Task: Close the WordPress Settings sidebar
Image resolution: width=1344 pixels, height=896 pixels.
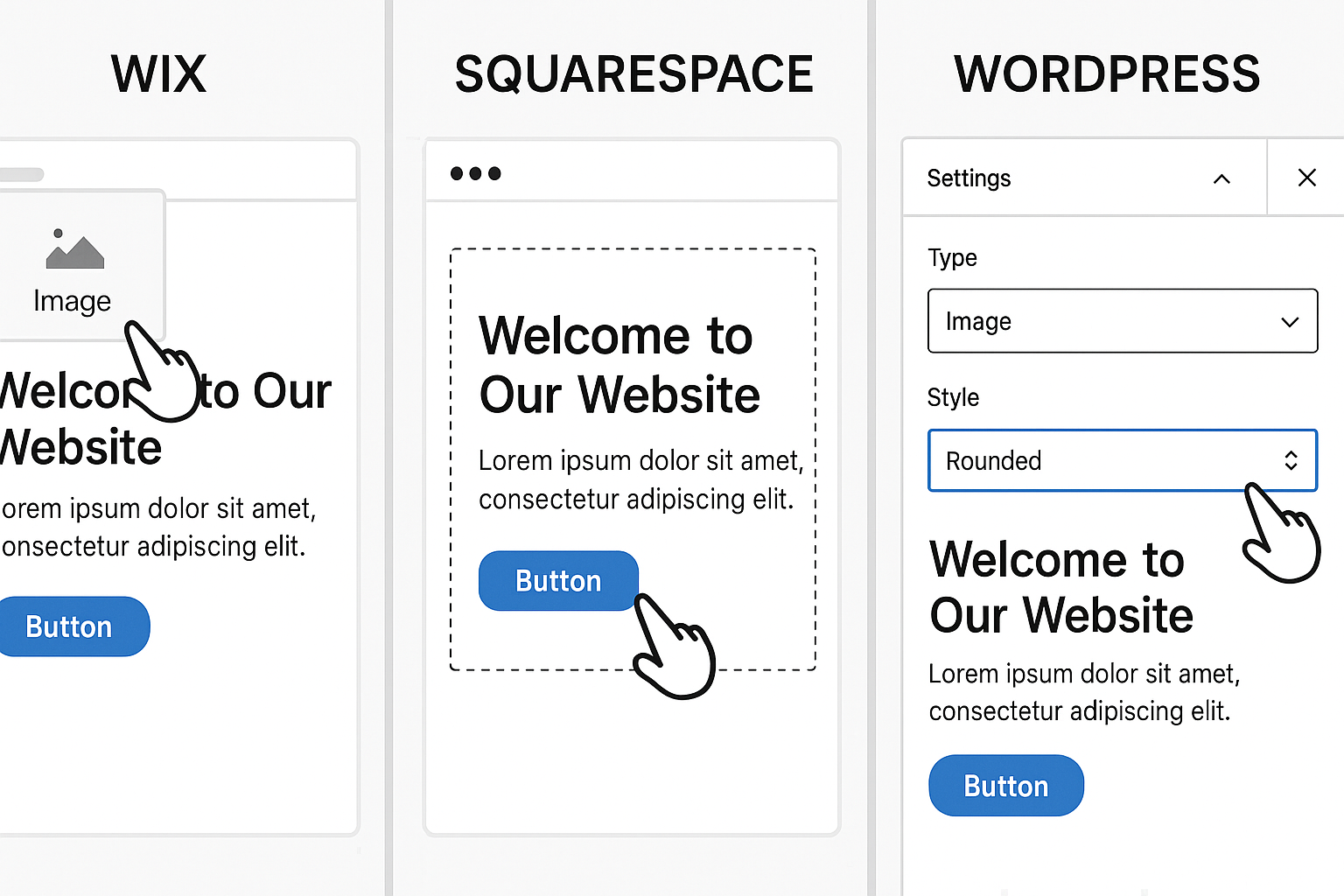Action: [1306, 178]
